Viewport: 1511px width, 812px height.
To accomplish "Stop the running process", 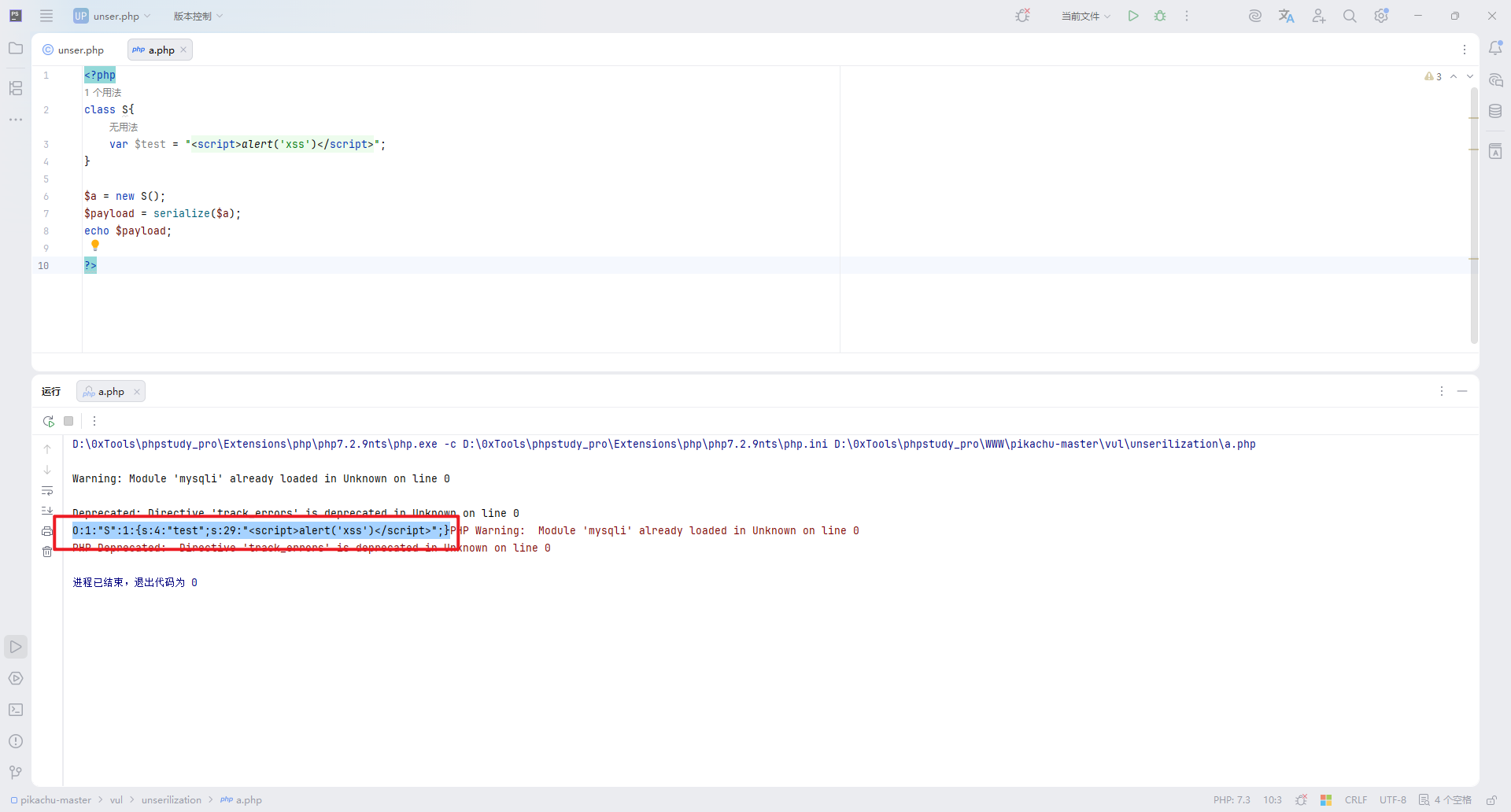I will [68, 421].
